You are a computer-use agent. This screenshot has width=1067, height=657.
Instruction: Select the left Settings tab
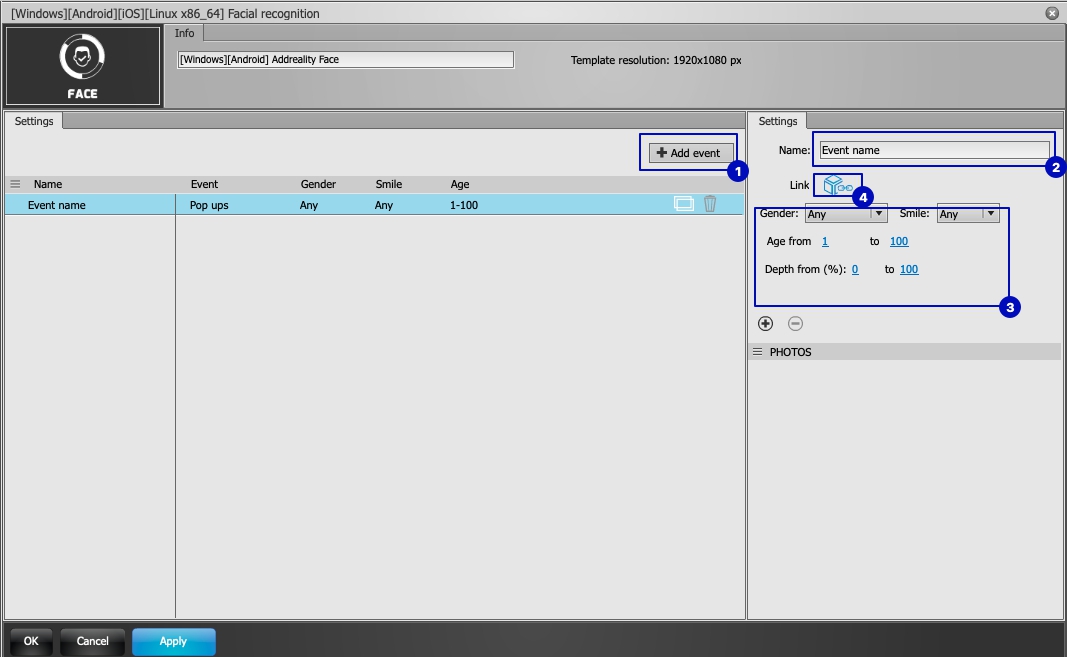coord(34,121)
